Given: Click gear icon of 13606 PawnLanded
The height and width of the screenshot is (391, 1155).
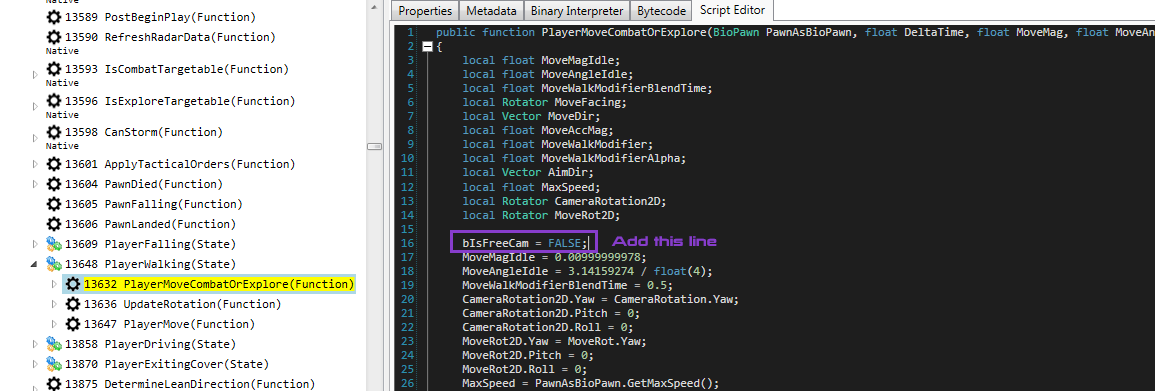Looking at the screenshot, I should pyautogui.click(x=54, y=224).
